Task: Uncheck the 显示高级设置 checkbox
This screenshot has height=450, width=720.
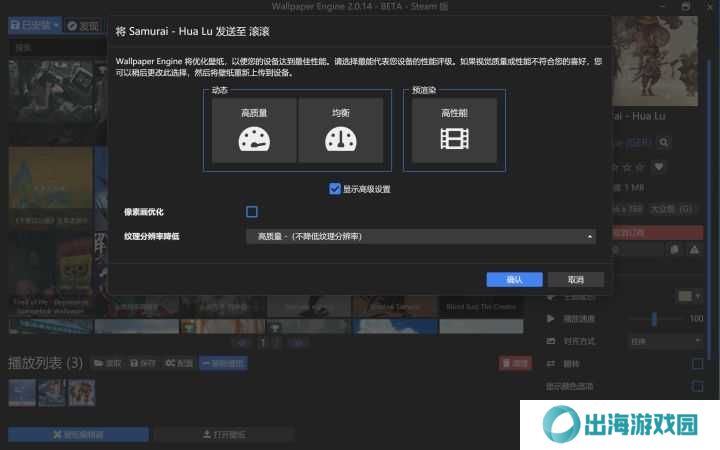Action: pos(335,189)
